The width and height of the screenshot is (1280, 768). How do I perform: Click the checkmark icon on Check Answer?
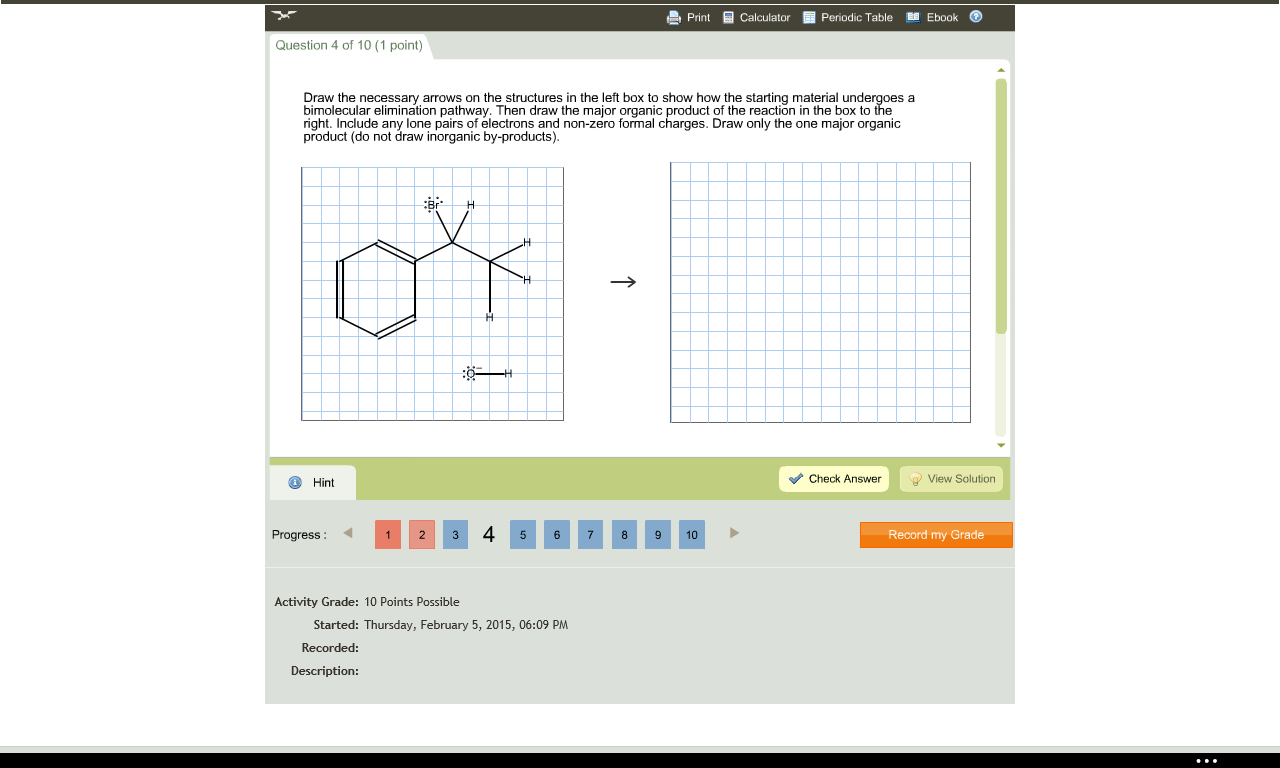click(x=798, y=478)
